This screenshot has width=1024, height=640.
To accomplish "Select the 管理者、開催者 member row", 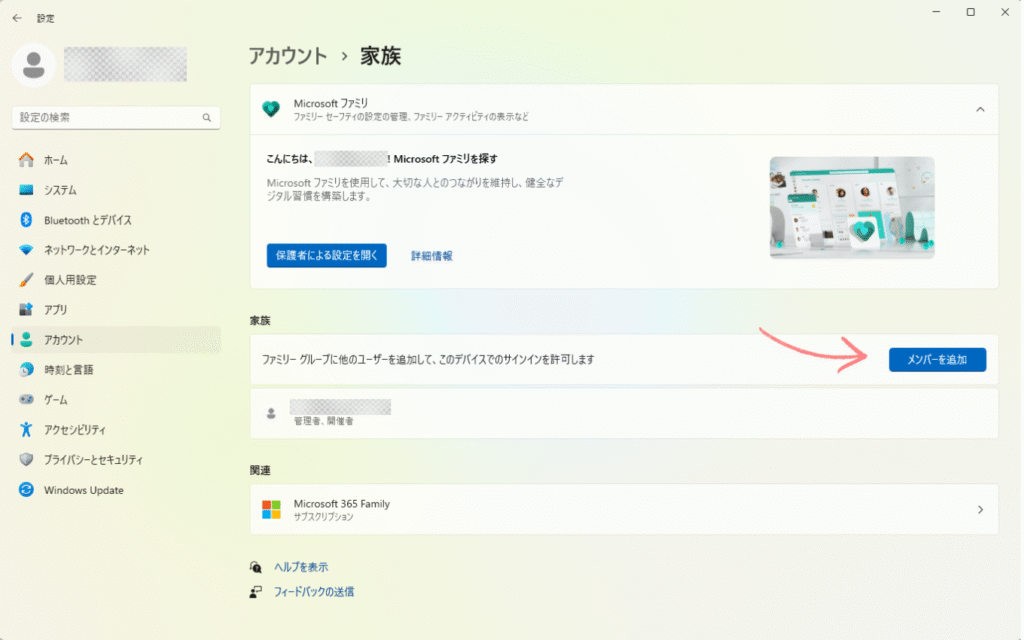I will coord(624,413).
